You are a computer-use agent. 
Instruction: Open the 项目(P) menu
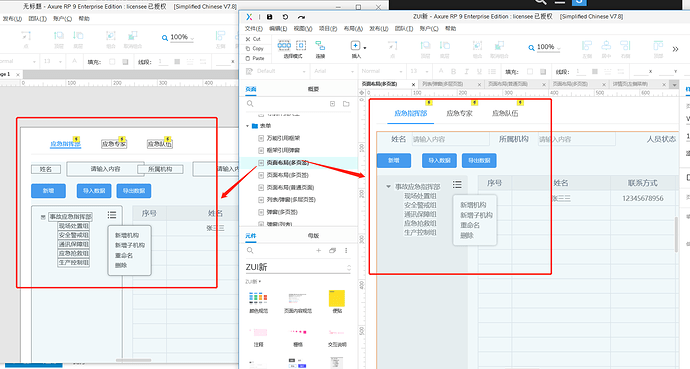click(x=328, y=29)
